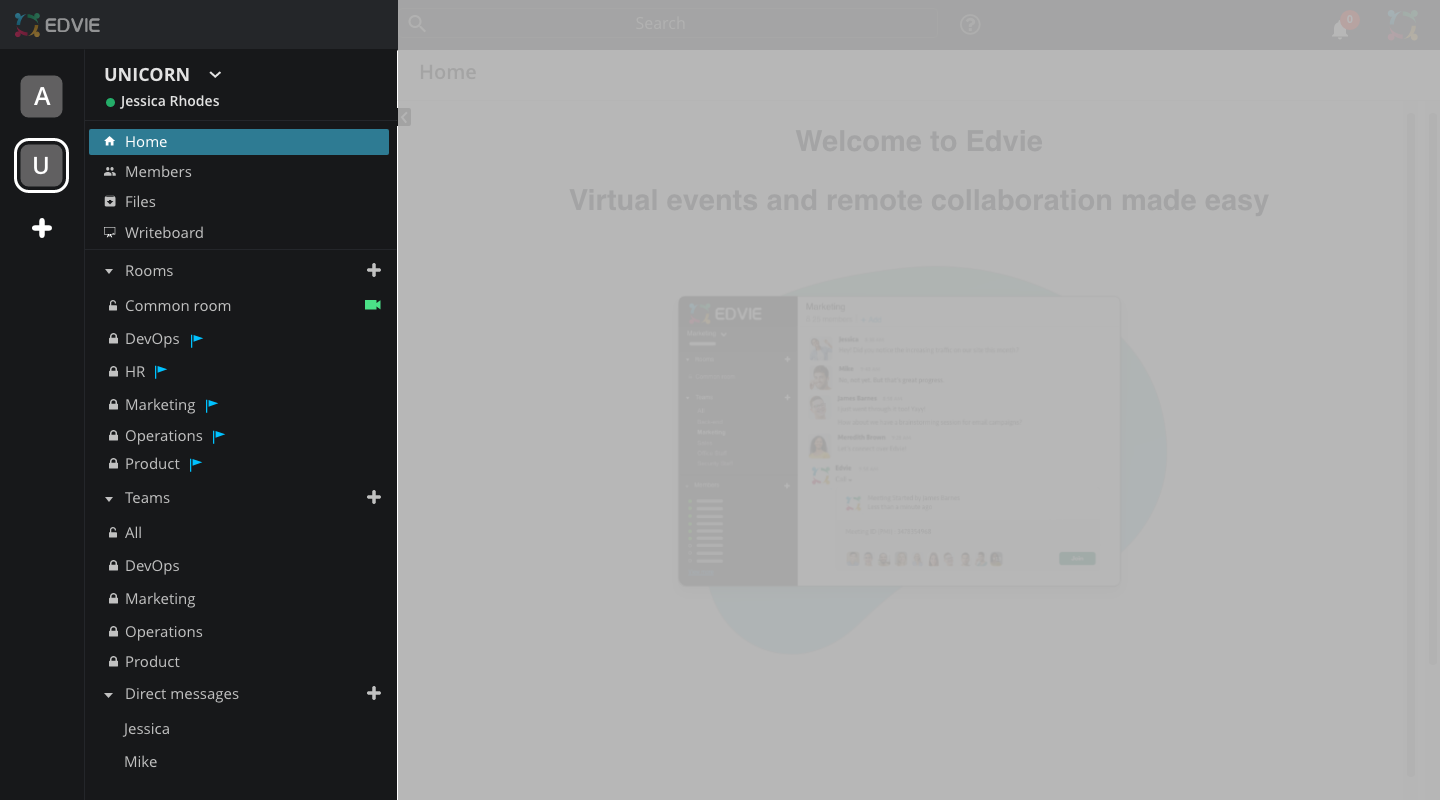
Task: Collapse the Direct messages section
Action: 109,694
